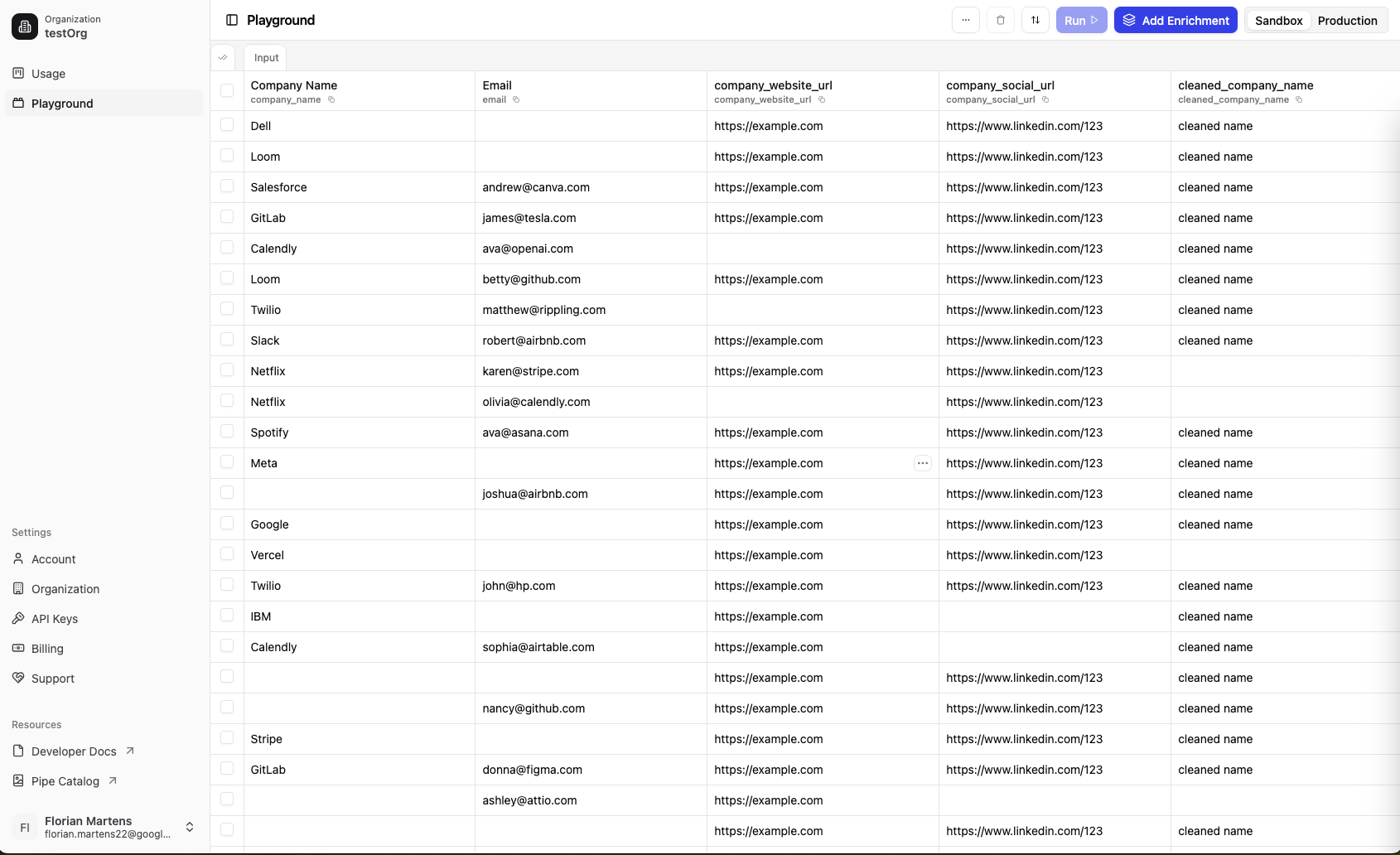
Task: Switch to the Sandbox environment
Action: click(1278, 21)
